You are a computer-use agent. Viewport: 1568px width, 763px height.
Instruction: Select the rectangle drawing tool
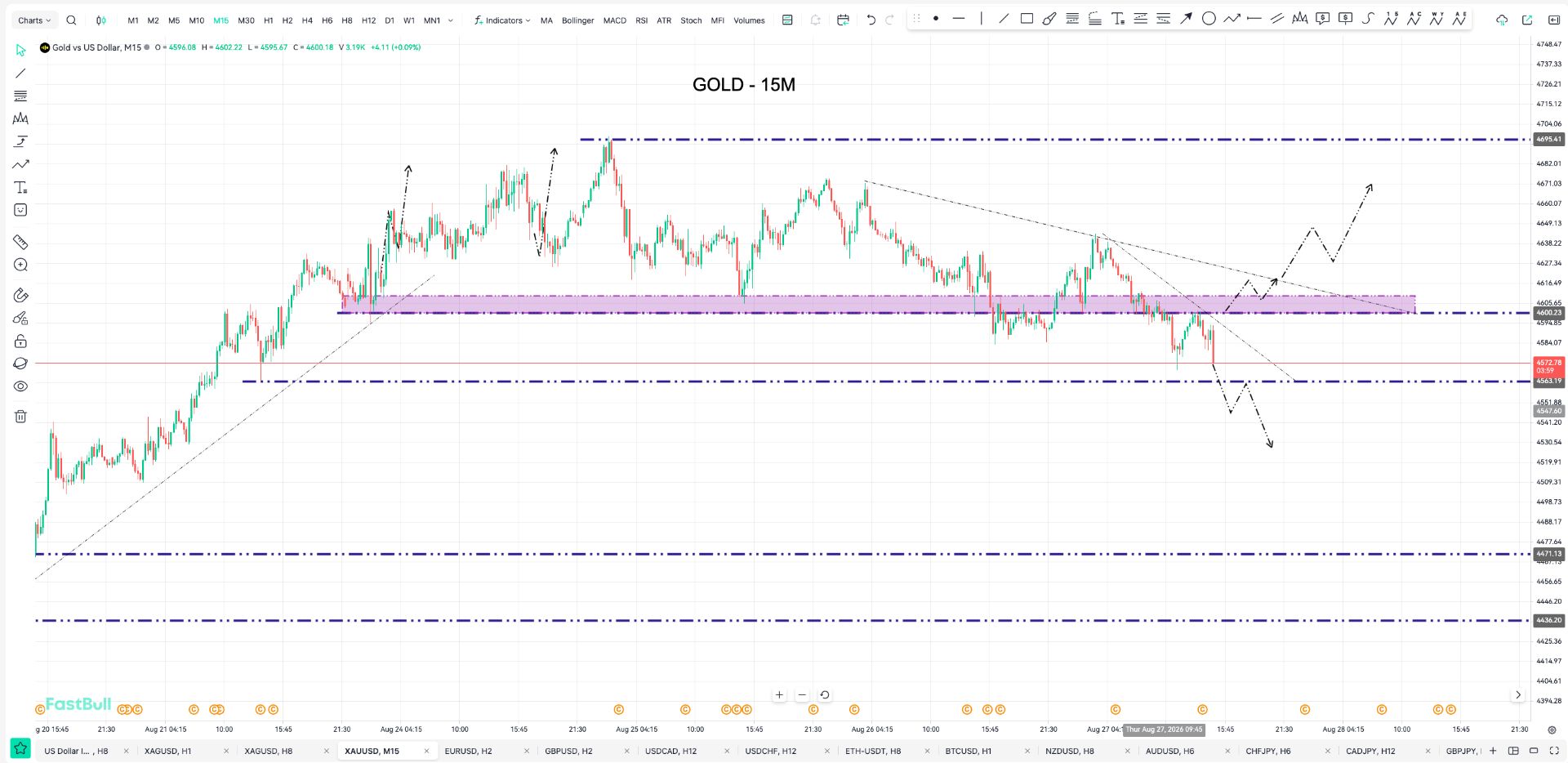click(1027, 19)
